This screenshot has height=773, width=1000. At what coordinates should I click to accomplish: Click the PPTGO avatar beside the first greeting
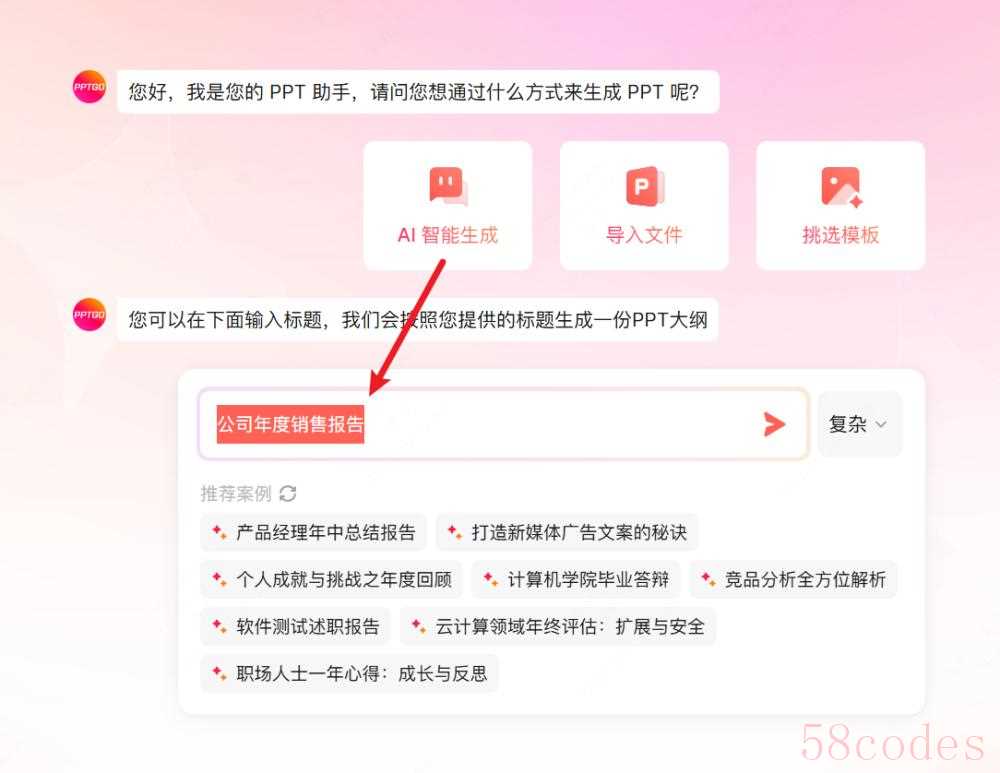(x=89, y=87)
